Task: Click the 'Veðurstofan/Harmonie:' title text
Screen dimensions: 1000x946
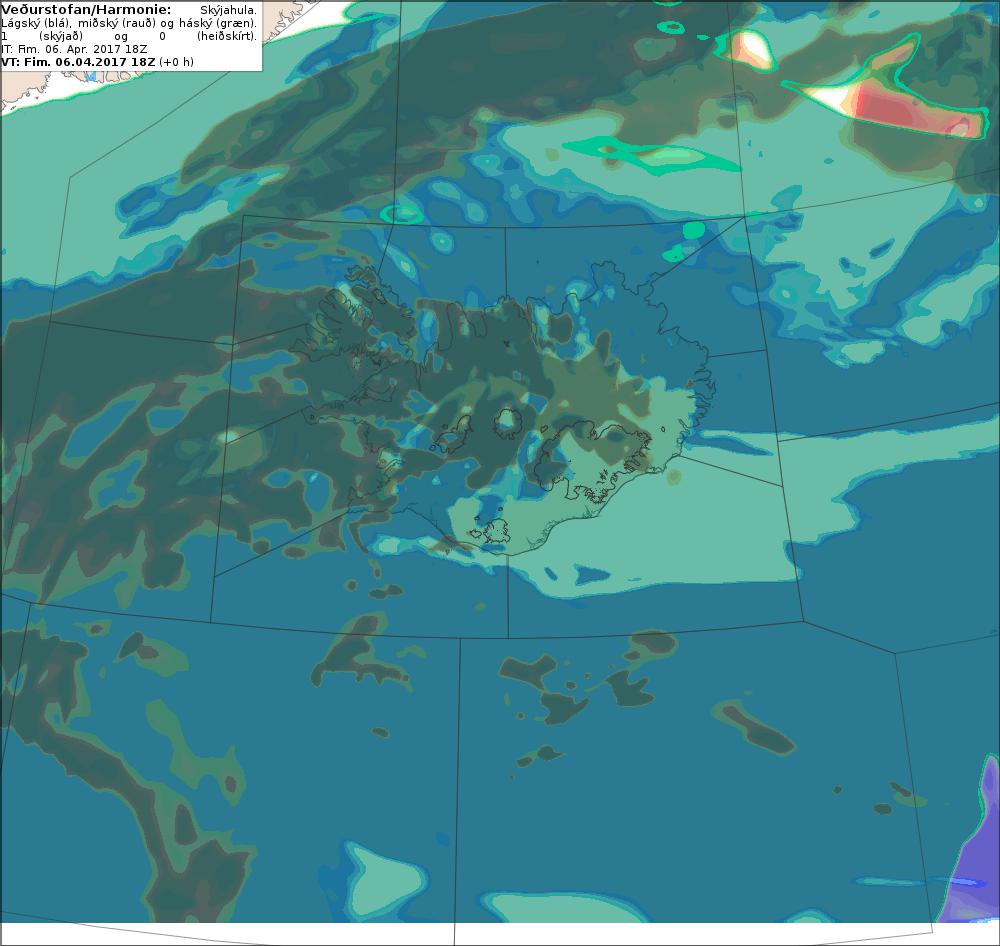Action: [x=86, y=10]
